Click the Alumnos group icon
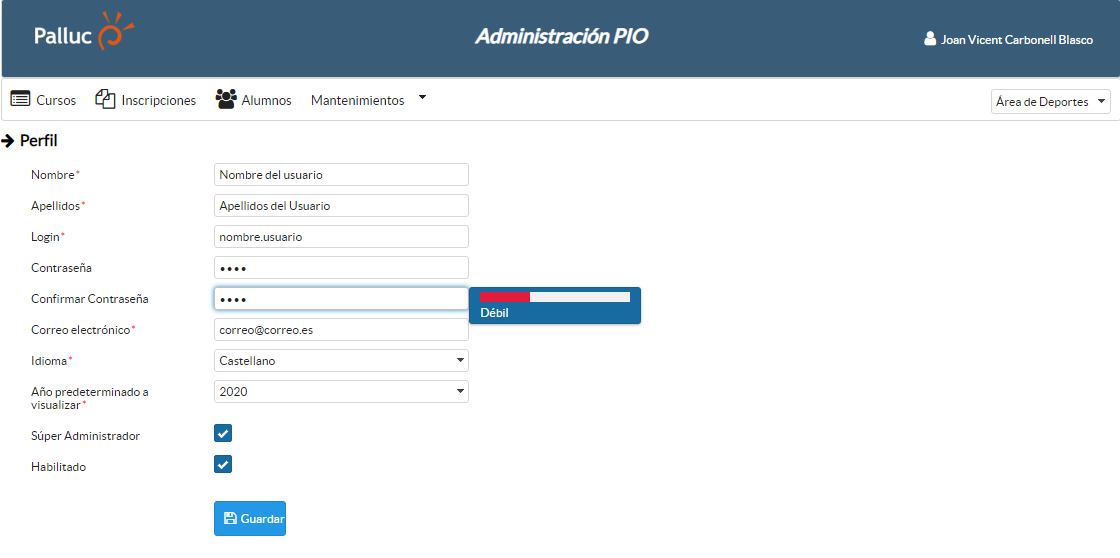Viewport: 1120px width, 558px height. tap(226, 99)
